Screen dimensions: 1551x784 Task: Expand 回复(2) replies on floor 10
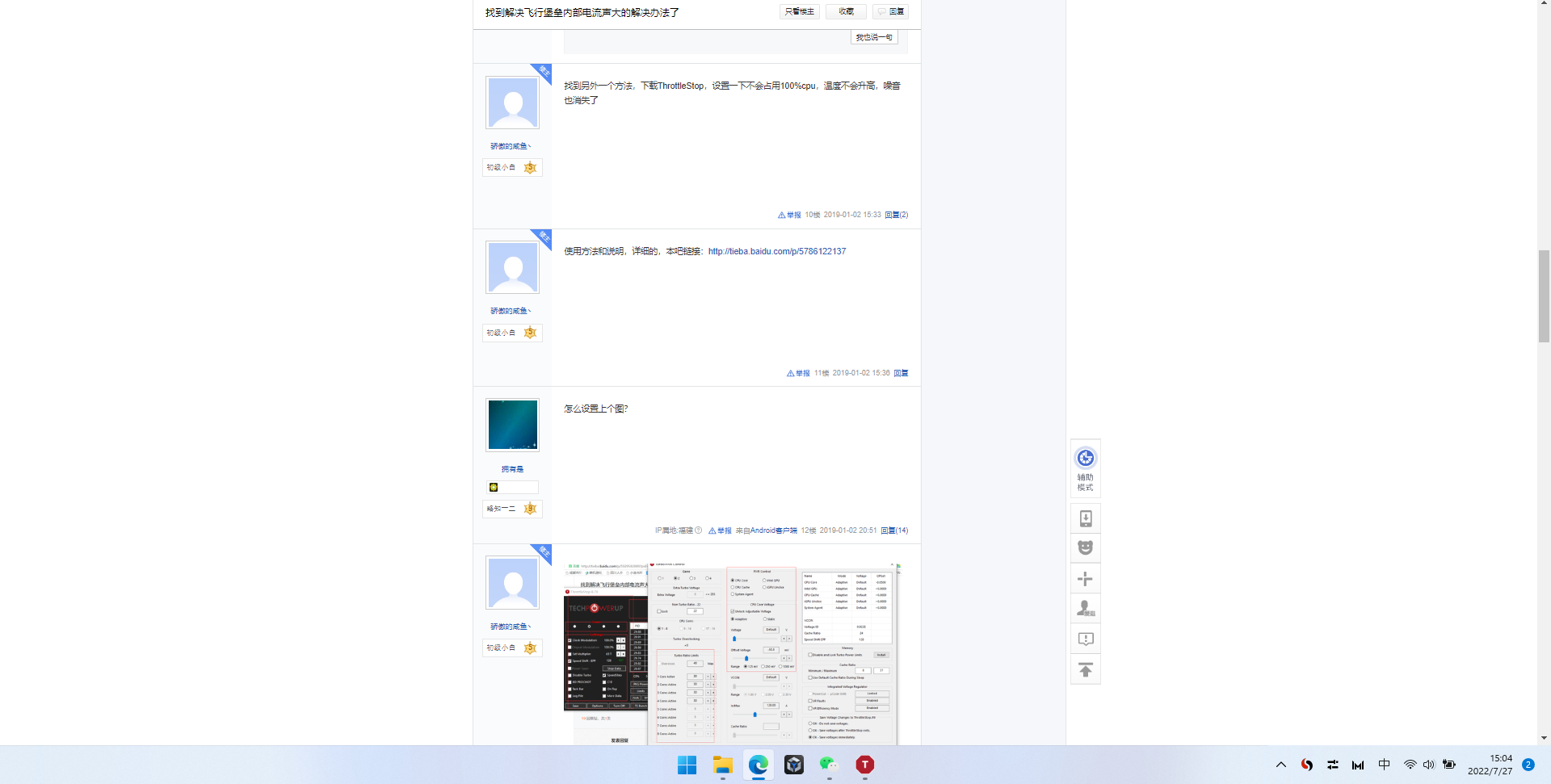[897, 215]
